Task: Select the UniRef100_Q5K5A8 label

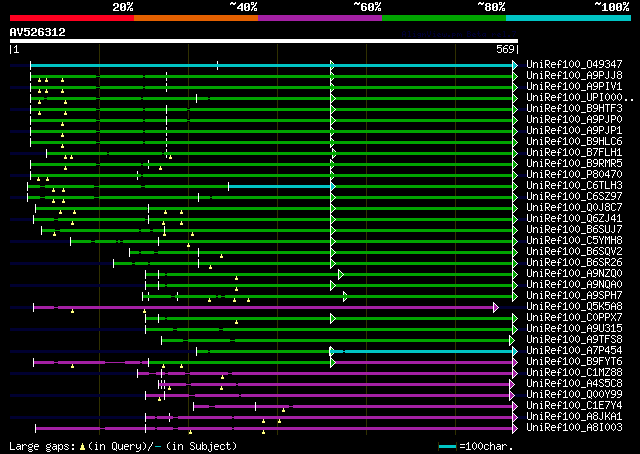Action: click(574, 307)
